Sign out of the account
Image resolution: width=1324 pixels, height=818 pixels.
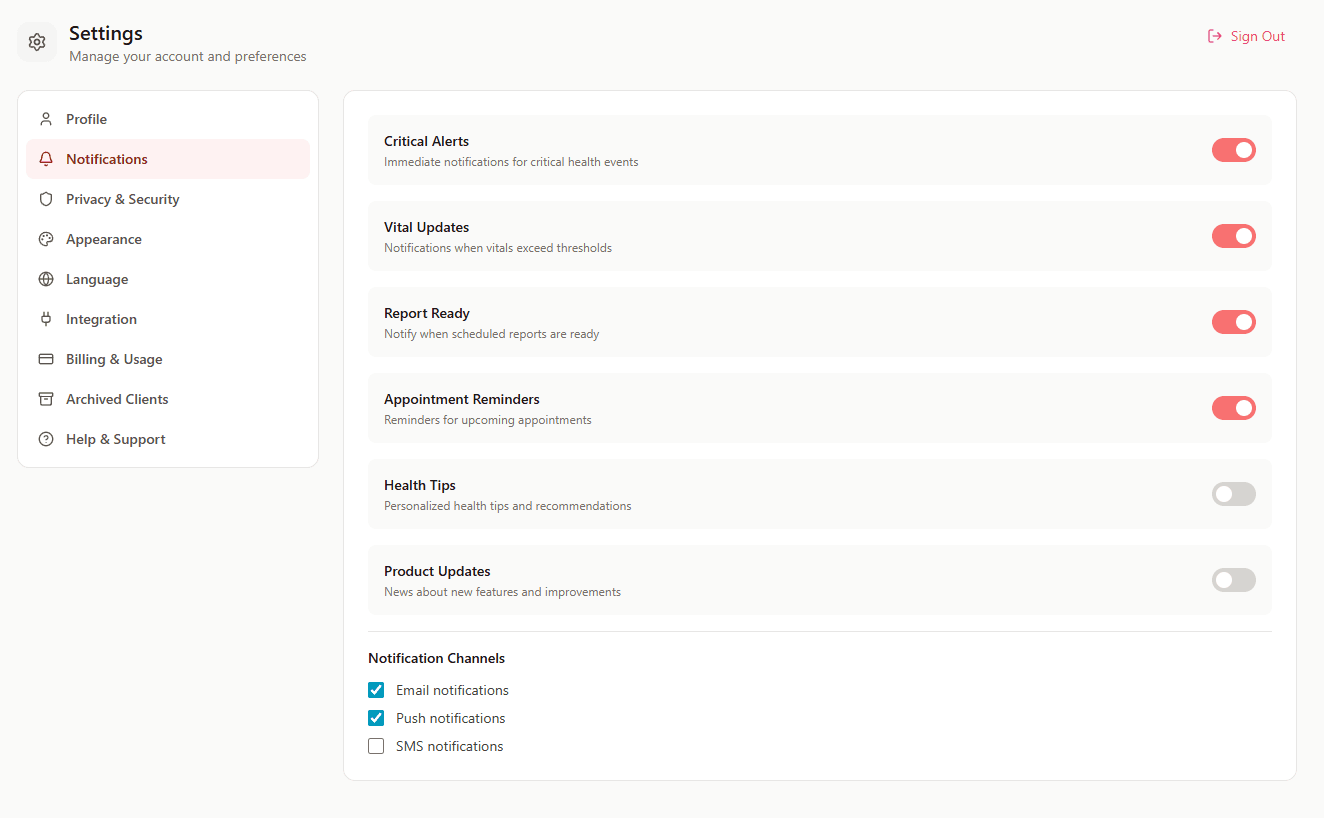tap(1246, 36)
